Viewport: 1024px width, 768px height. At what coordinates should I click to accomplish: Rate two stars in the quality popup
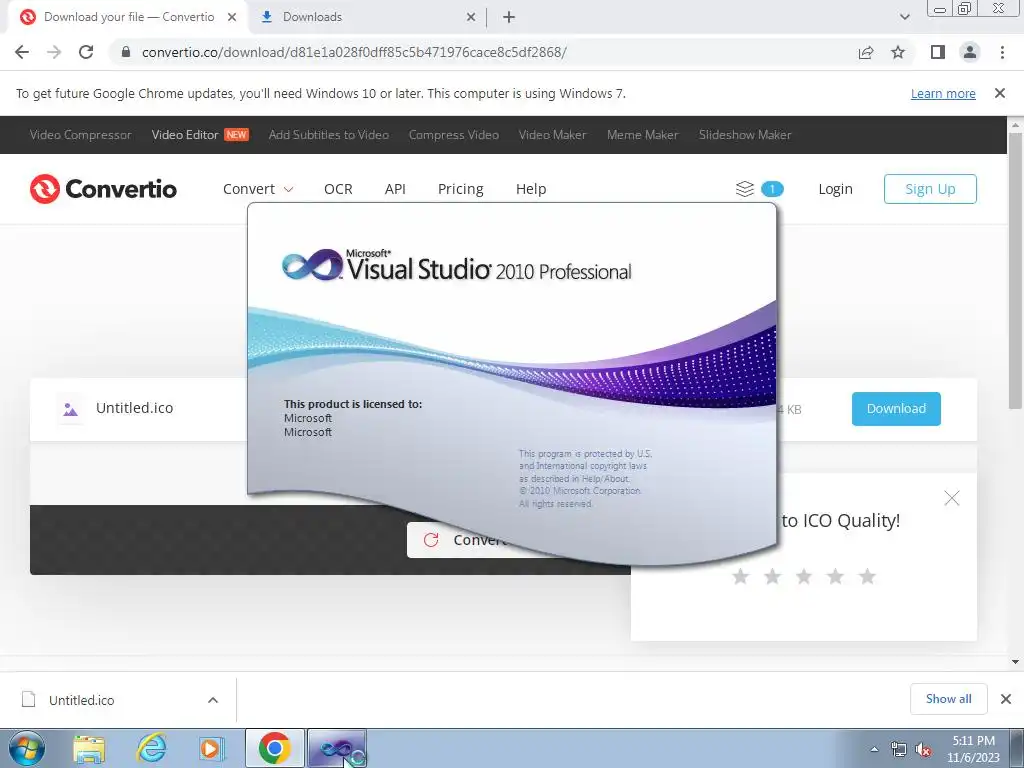[x=773, y=576]
